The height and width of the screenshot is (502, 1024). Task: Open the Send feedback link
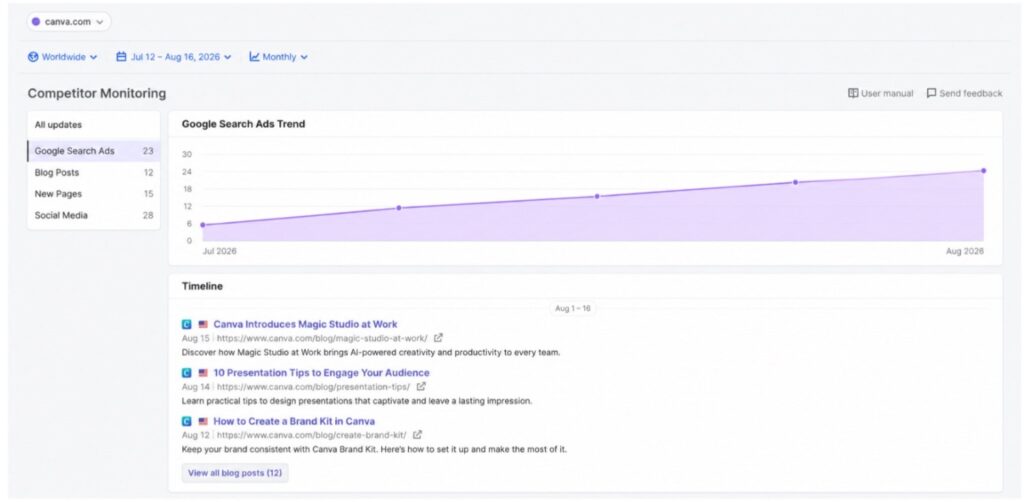[x=964, y=93]
